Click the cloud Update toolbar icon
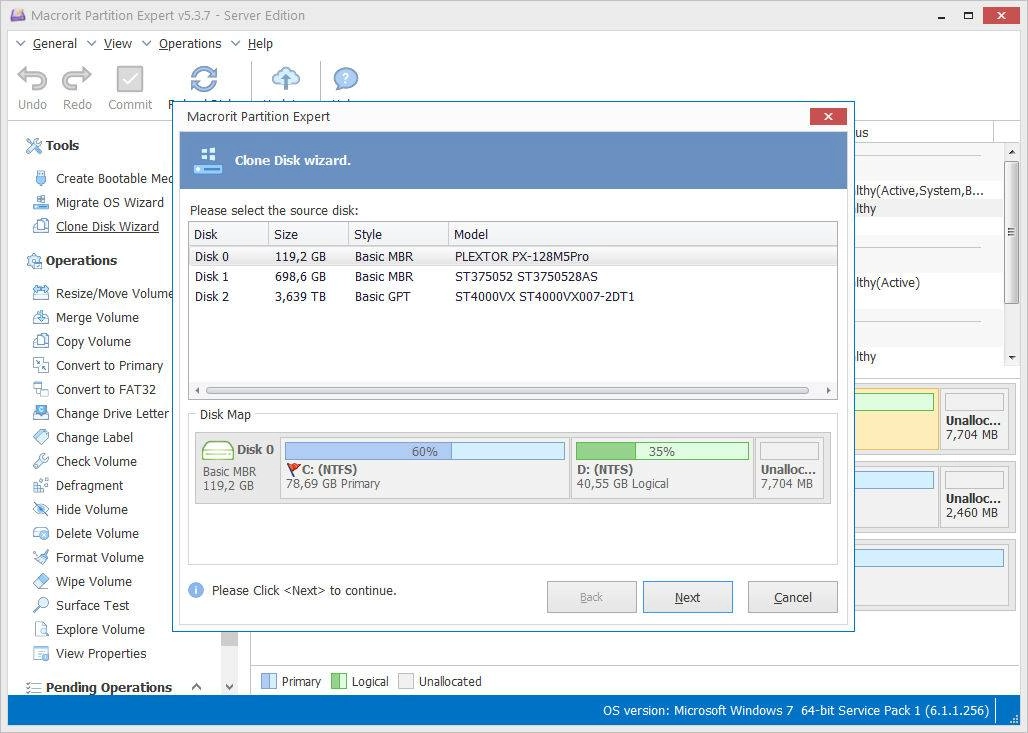This screenshot has width=1028, height=733. [286, 79]
